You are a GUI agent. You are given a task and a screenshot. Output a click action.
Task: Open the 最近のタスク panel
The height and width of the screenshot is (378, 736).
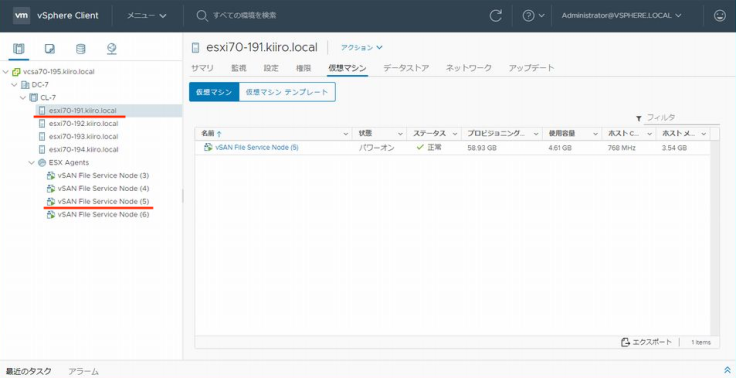click(x=29, y=371)
